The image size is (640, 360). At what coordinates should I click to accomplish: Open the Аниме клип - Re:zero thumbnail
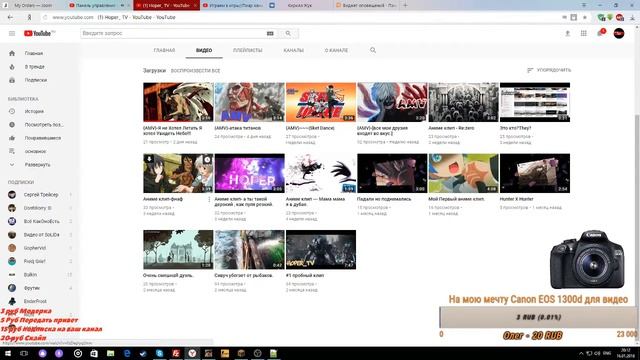[463, 102]
